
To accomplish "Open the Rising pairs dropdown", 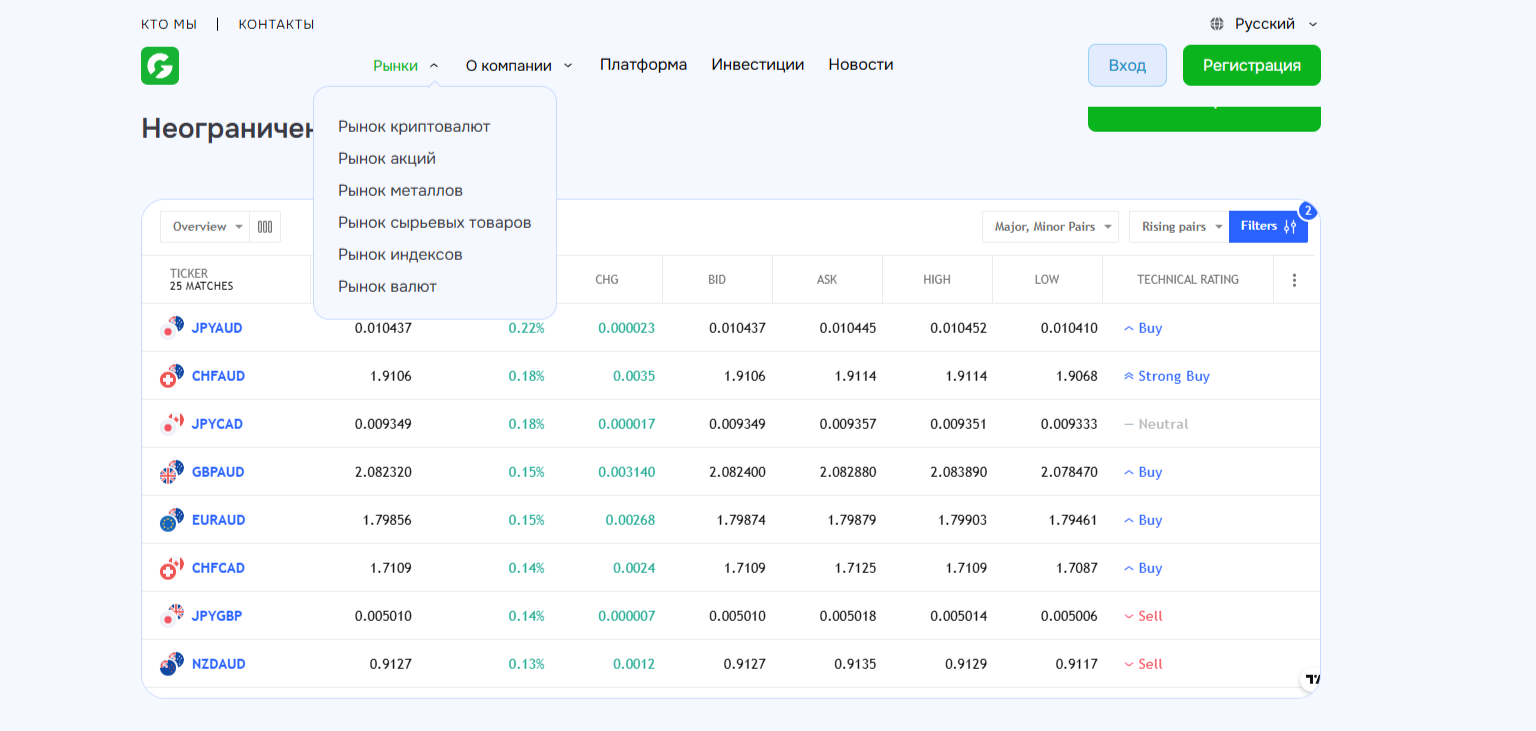I will click(x=1179, y=227).
